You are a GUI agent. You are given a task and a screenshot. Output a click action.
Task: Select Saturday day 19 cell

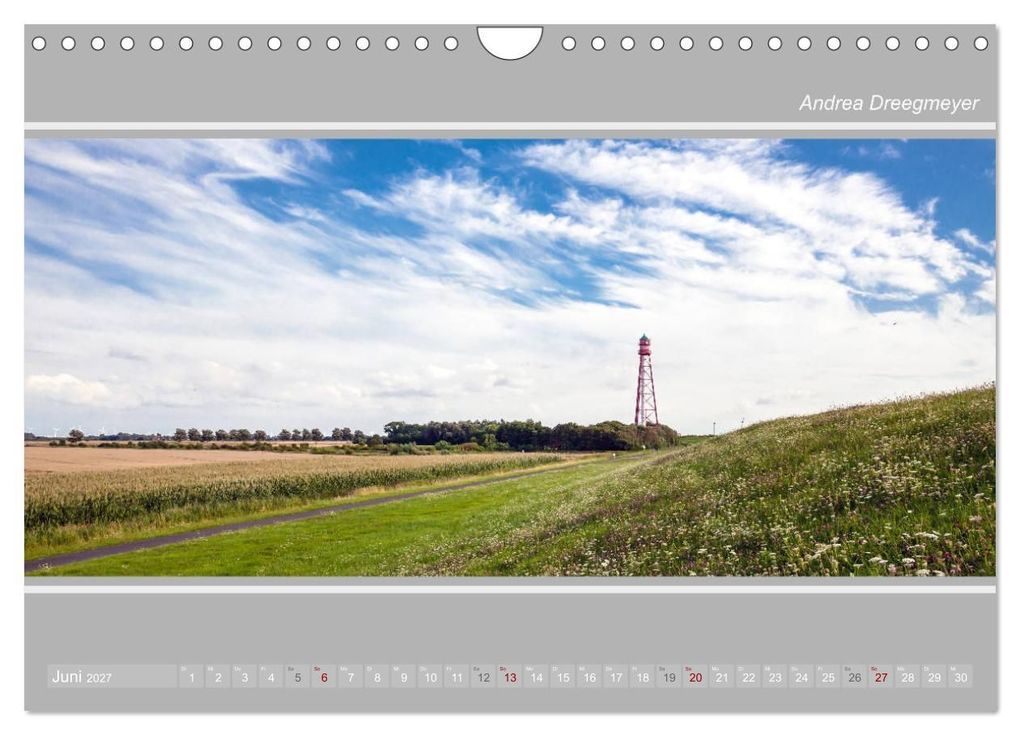669,676
